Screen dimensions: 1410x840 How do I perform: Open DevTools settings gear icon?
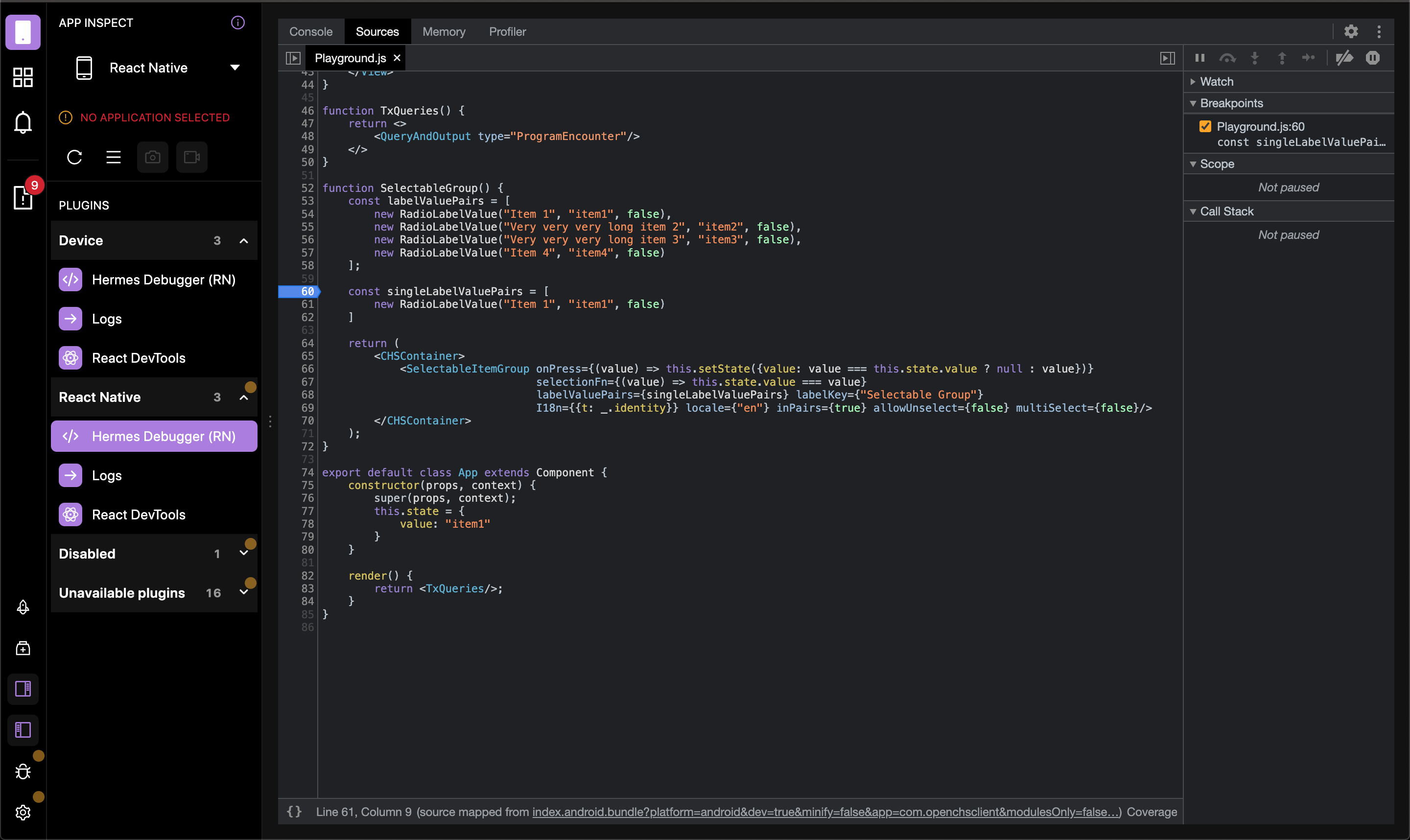click(x=1351, y=32)
